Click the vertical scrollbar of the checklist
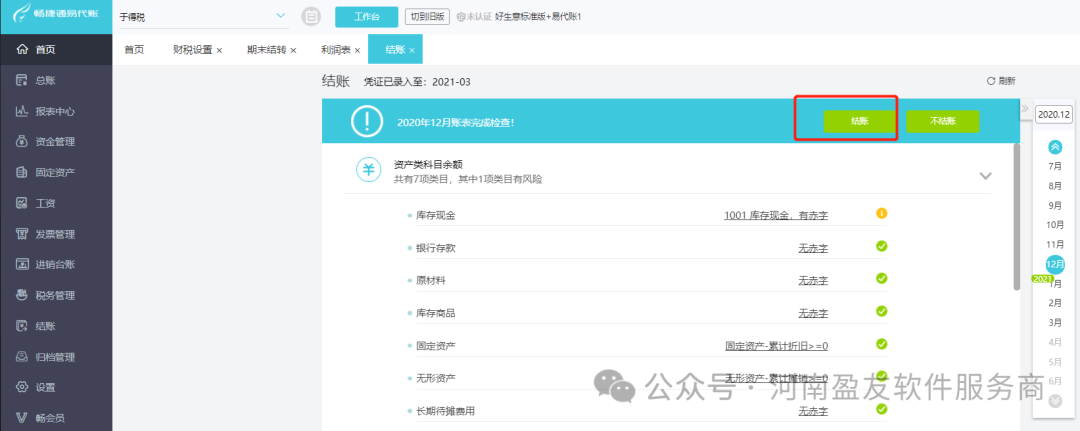The width and height of the screenshot is (1080, 431). click(x=1017, y=217)
